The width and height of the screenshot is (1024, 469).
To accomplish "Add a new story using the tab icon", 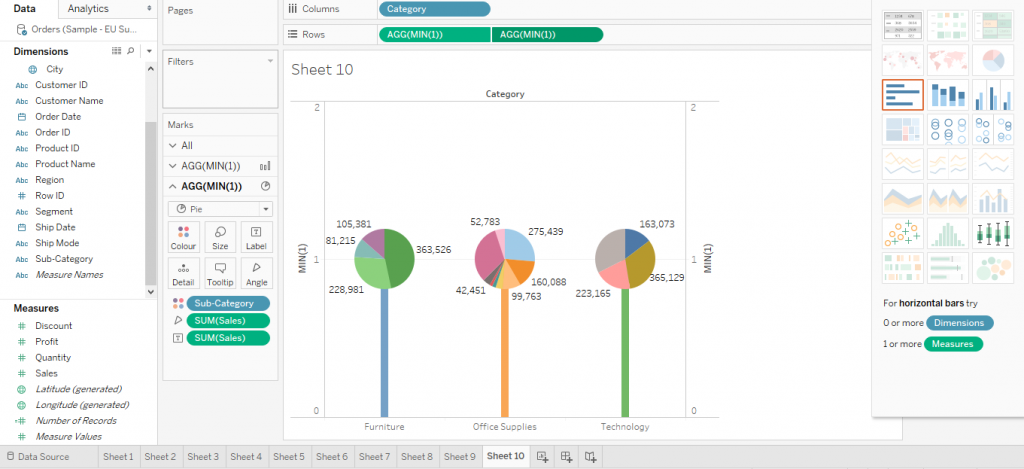I will point(590,457).
